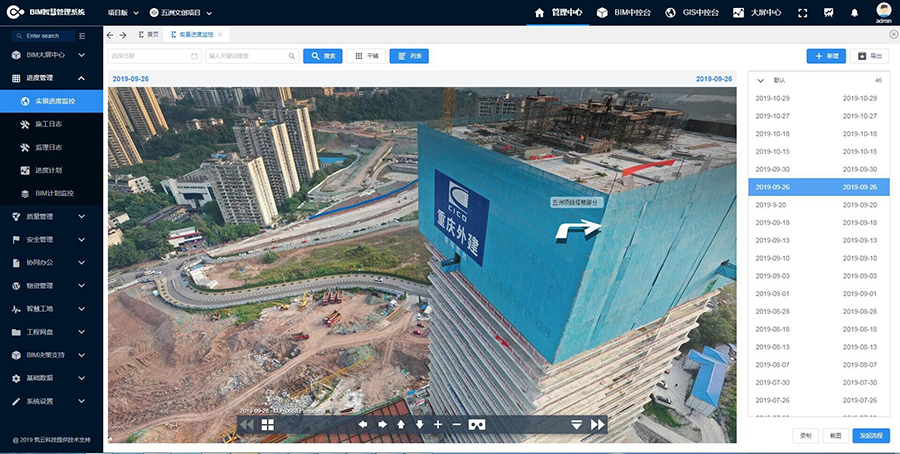Switch to the 首页 tab
900x454 pixels.
point(149,34)
